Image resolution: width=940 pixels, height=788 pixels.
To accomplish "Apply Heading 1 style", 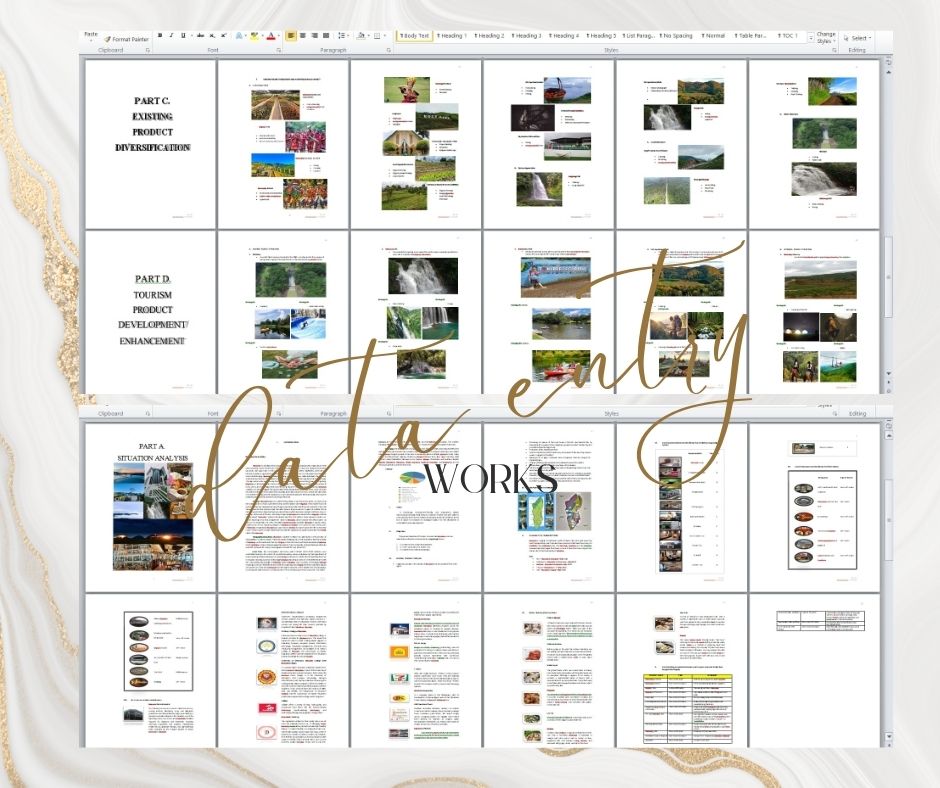I will 451,36.
